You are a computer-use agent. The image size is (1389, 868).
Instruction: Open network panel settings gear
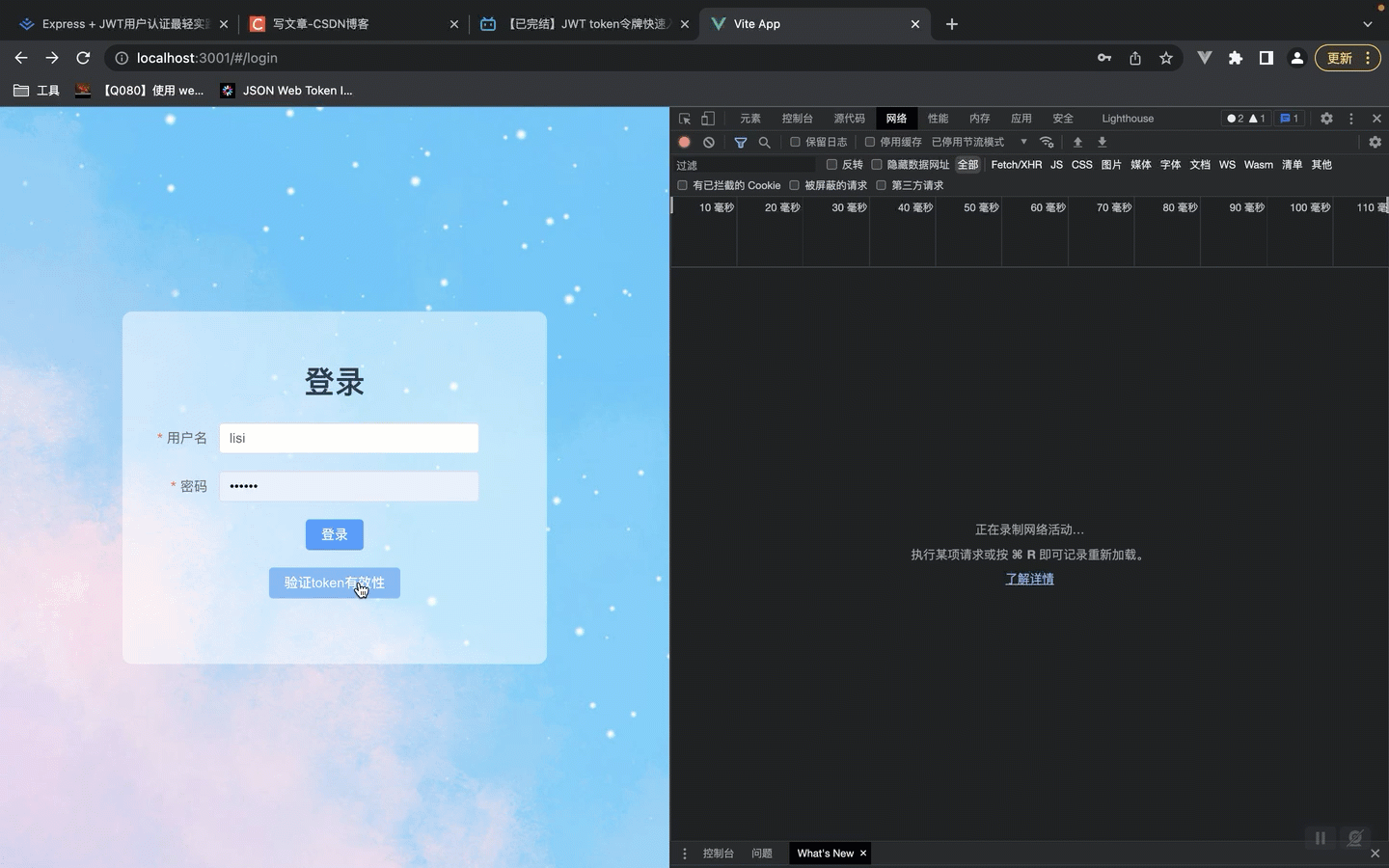(1375, 142)
